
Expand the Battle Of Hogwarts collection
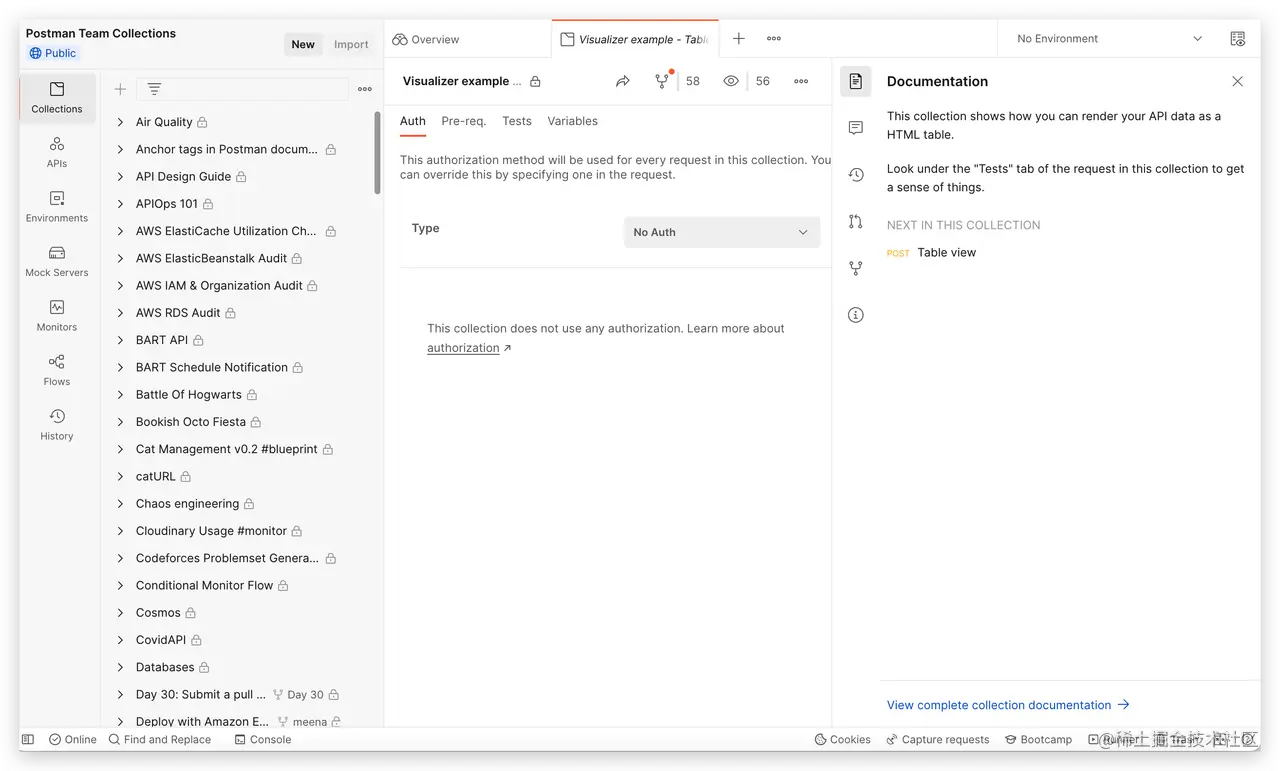click(120, 395)
